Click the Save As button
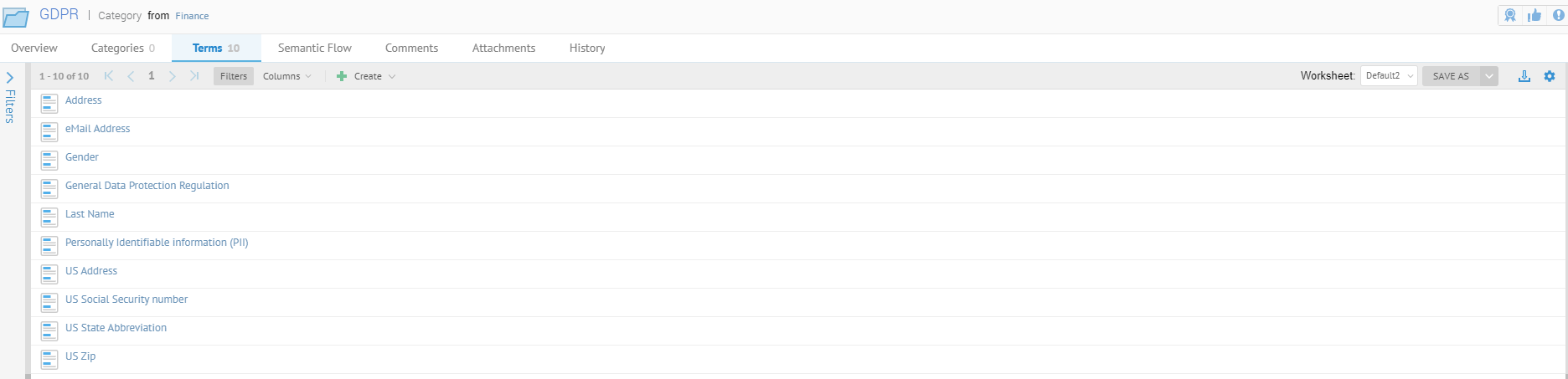Screen dimensions: 1568x379 [1451, 76]
